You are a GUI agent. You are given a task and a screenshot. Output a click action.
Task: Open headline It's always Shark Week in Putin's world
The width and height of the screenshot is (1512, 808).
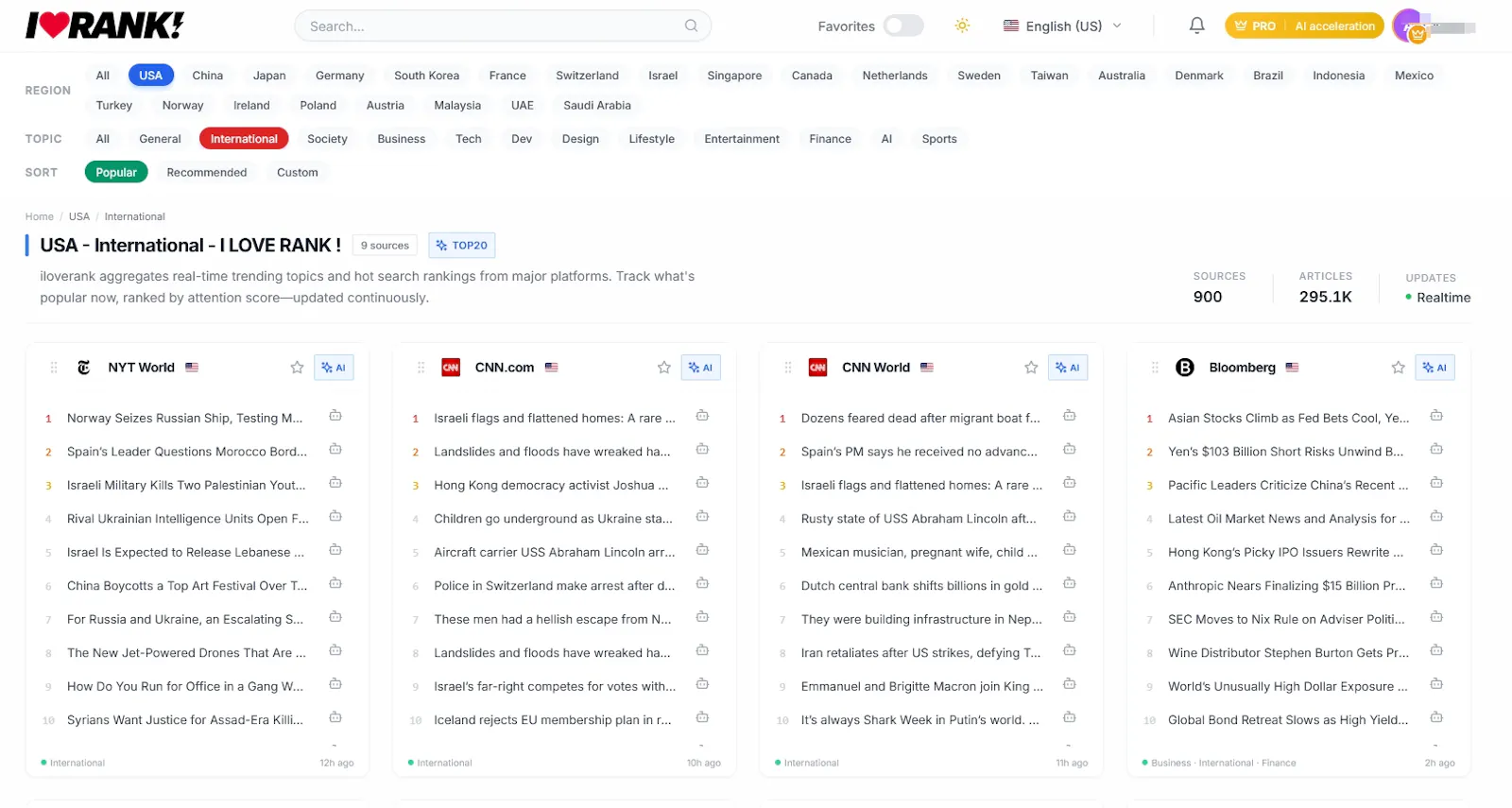tap(919, 720)
